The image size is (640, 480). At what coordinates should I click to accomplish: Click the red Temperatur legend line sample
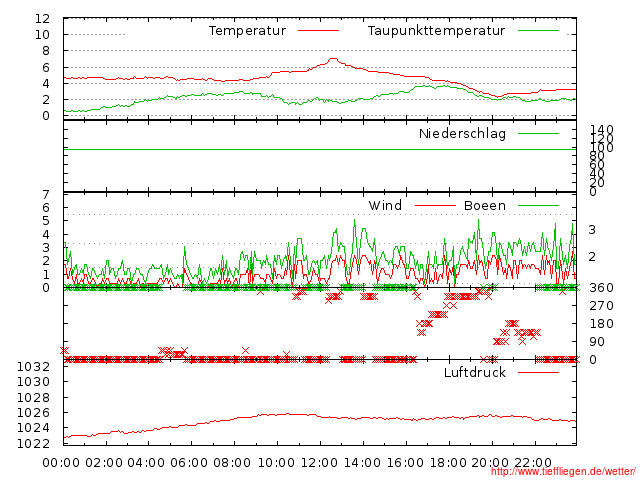[x=318, y=31]
